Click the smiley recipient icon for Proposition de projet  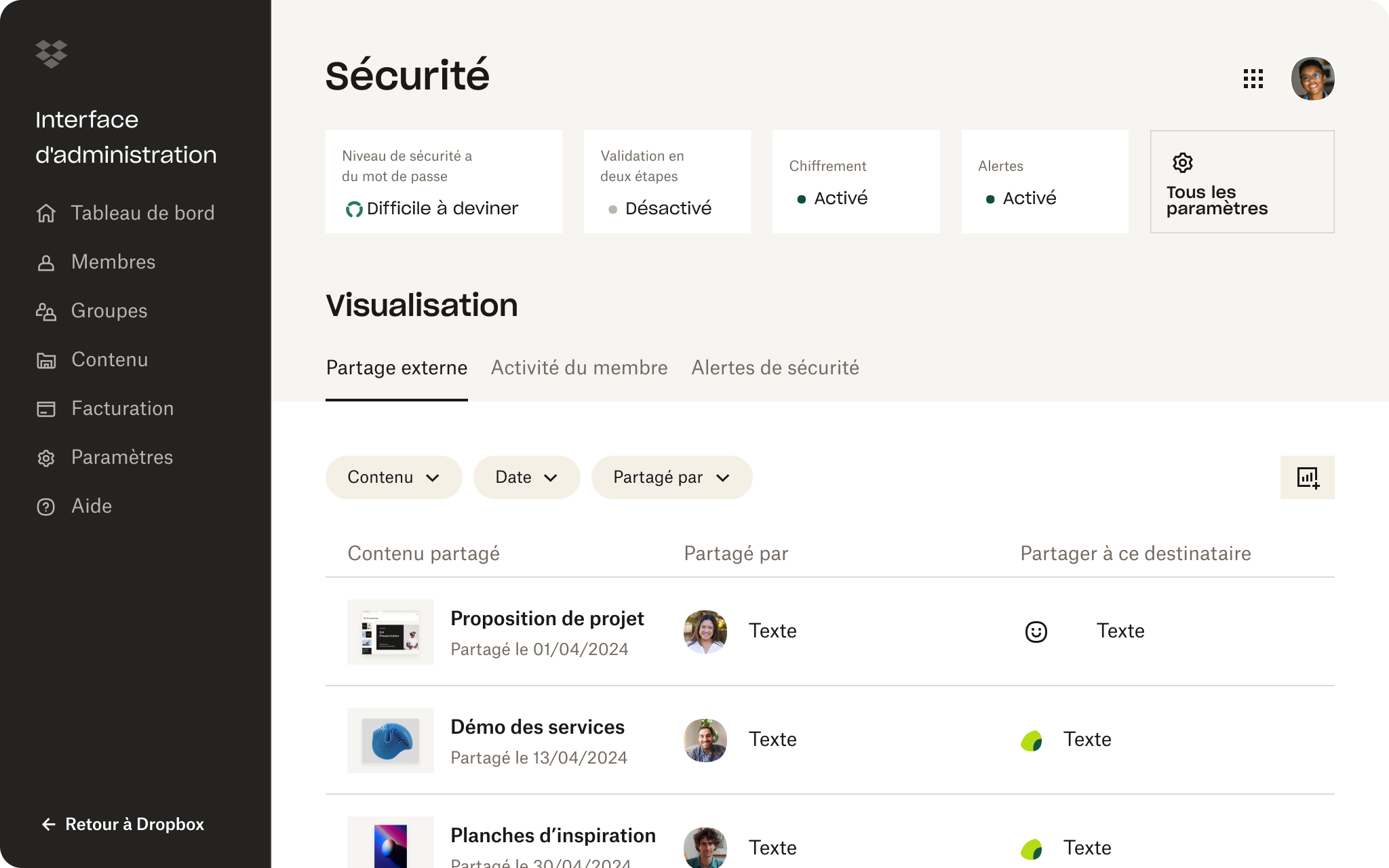click(1036, 631)
